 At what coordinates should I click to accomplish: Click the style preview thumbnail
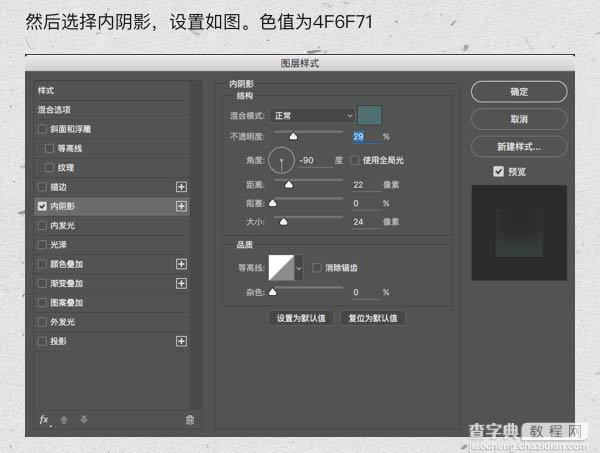coord(519,233)
